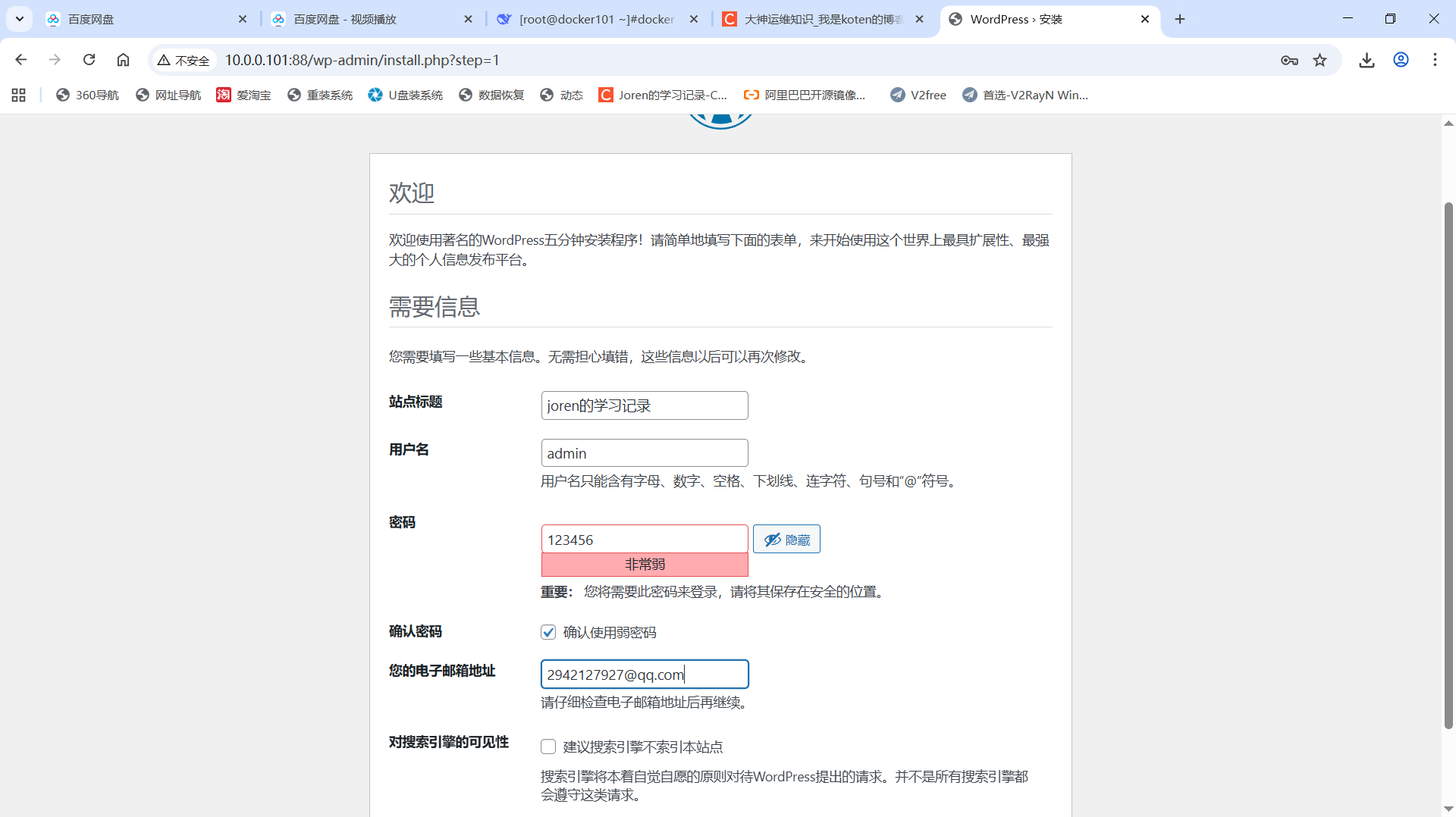Close the [root@docker101 tab
The width and height of the screenshot is (1456, 817).
pos(693,19)
